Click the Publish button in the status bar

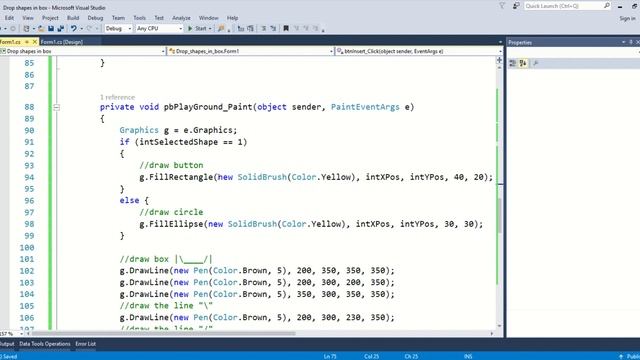coord(629,356)
